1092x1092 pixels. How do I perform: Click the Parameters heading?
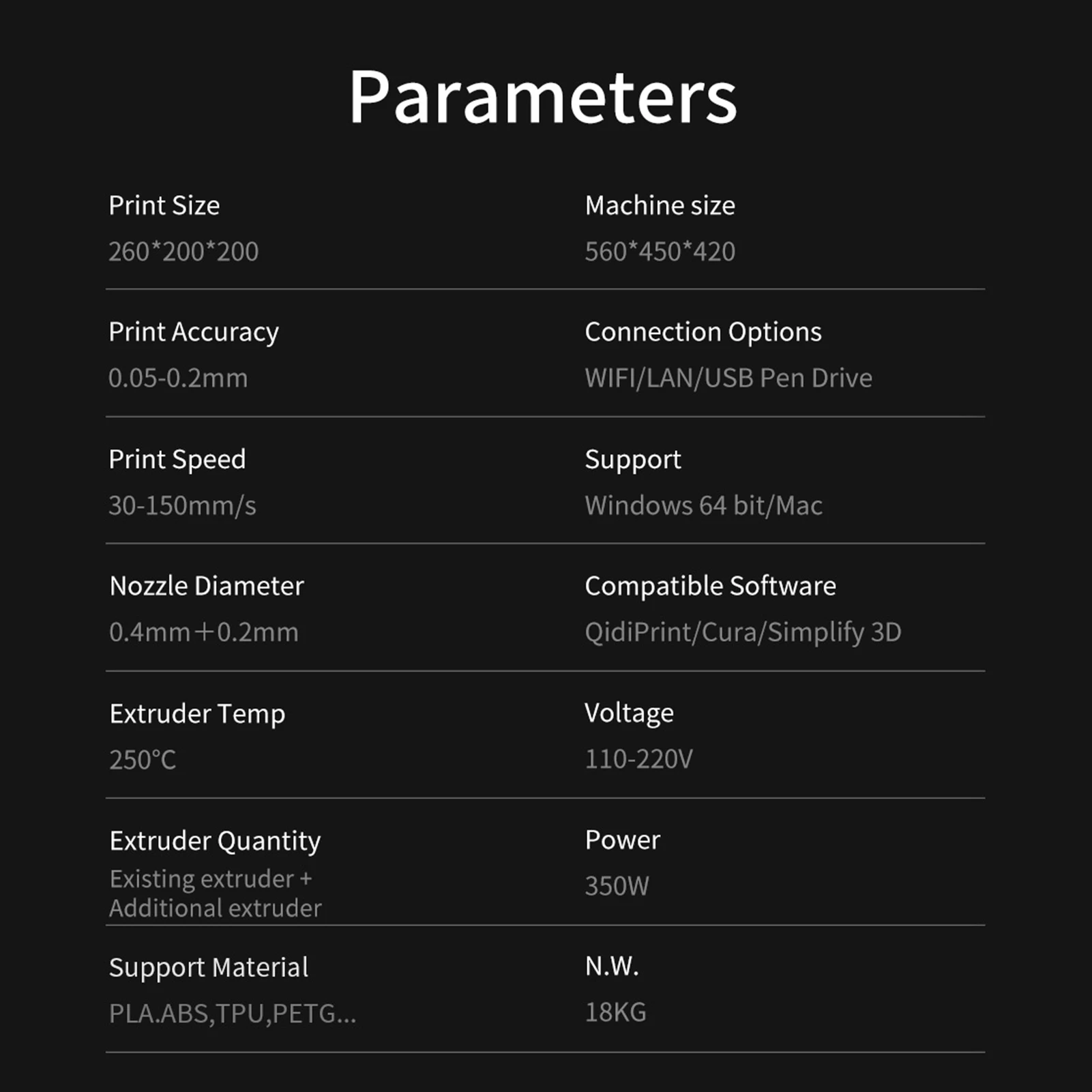543,97
